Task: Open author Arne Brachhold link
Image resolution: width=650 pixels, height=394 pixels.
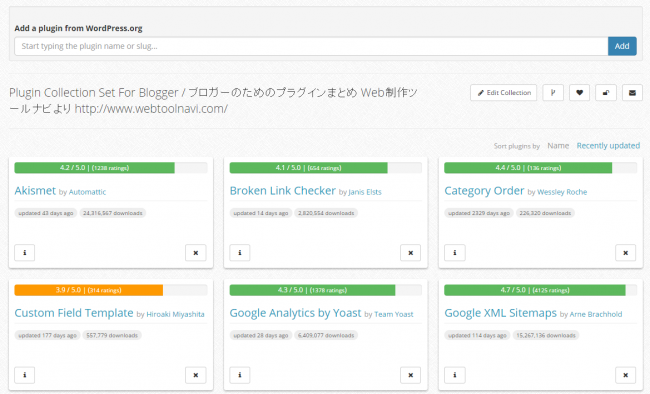Action: [x=596, y=314]
